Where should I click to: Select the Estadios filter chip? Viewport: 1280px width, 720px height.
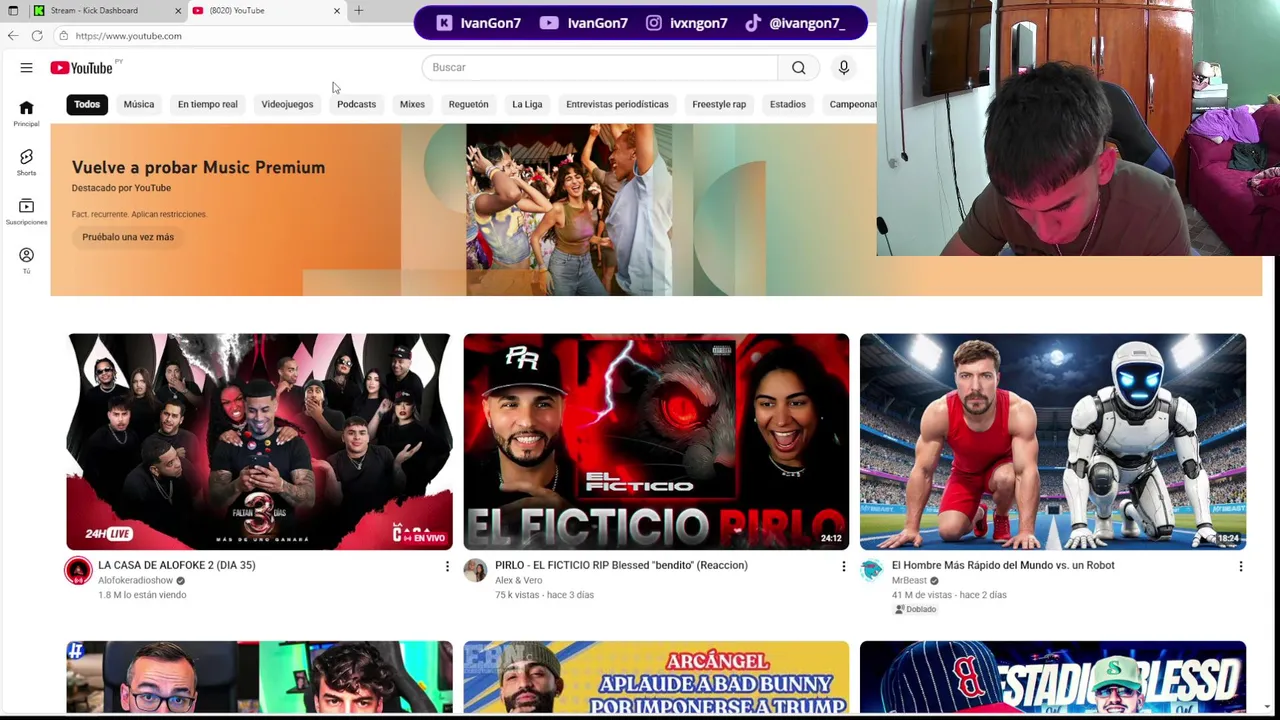(788, 104)
